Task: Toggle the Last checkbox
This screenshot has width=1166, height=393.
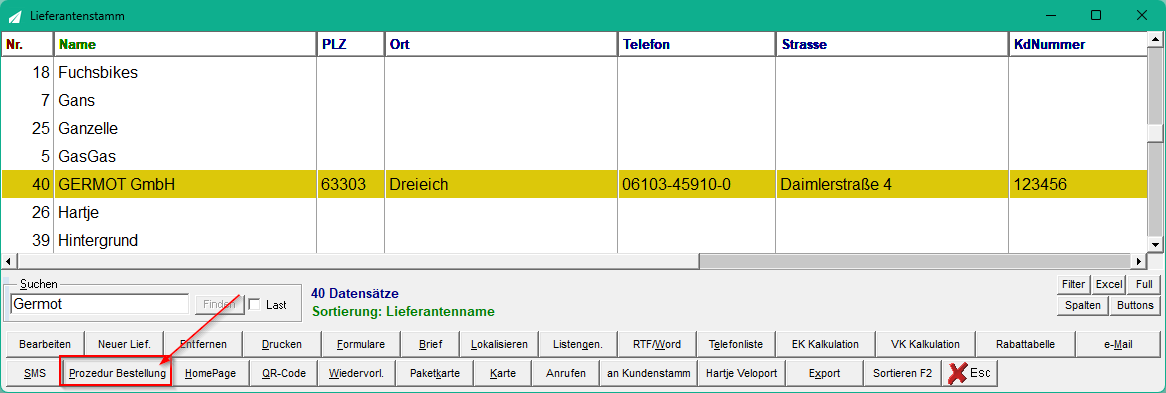Action: coord(254,304)
